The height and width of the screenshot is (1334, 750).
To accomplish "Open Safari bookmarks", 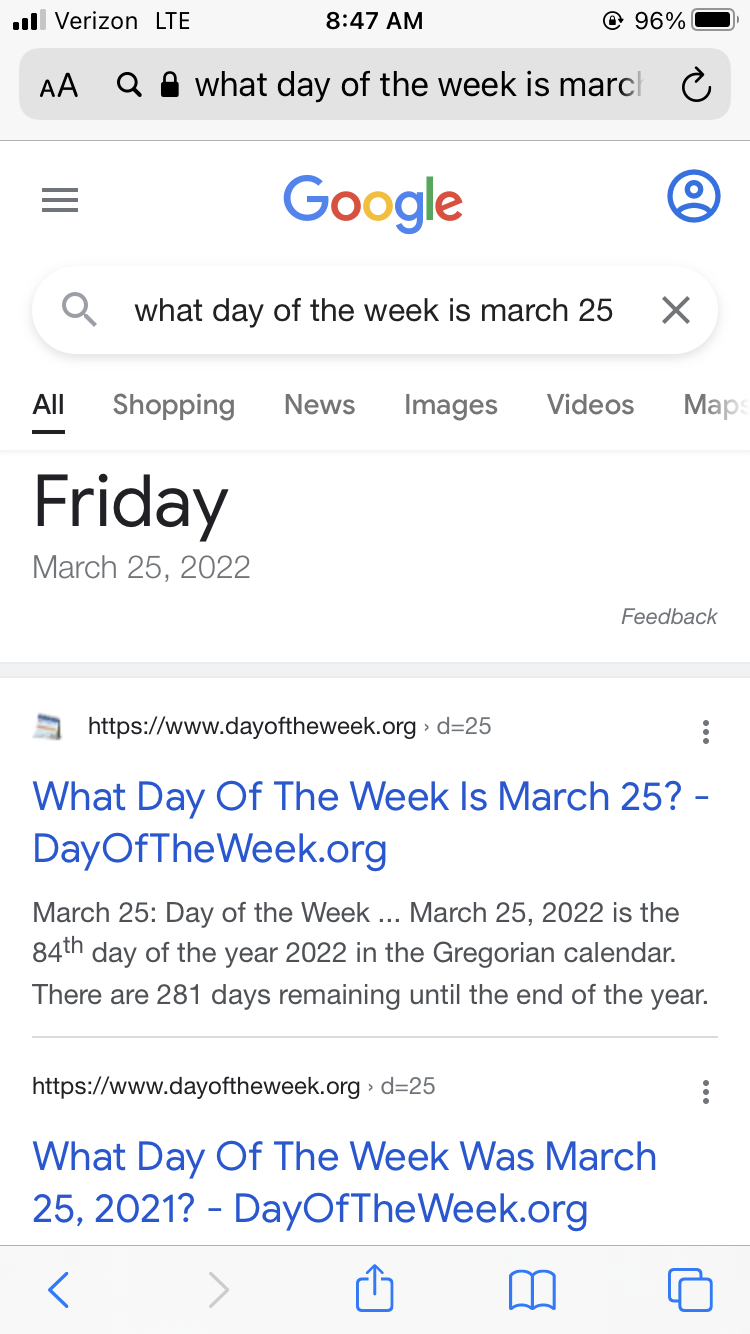I will (x=532, y=1290).
